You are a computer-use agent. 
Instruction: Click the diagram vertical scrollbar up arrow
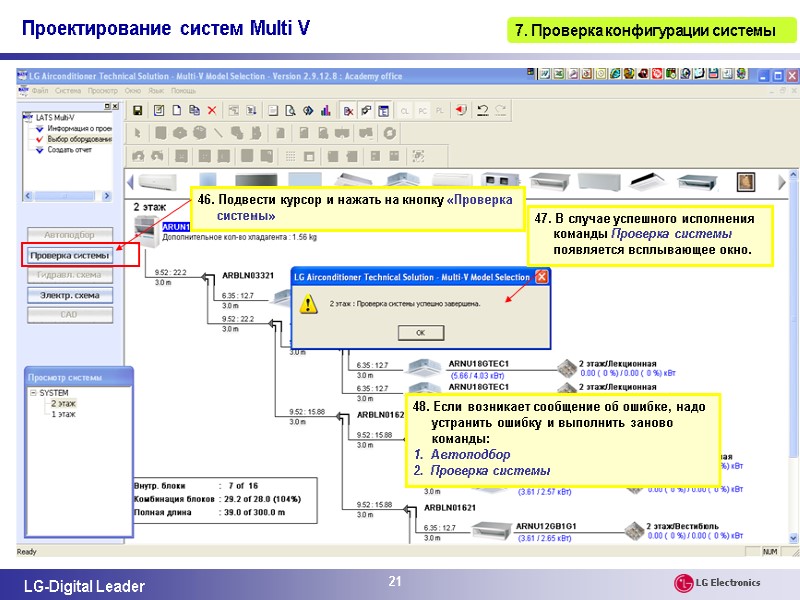click(x=793, y=174)
